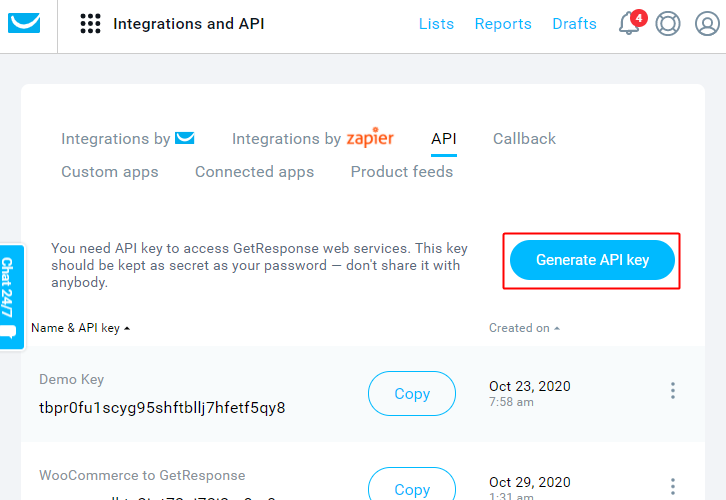
Task: Open more options for Demo Key
Action: pos(673,391)
